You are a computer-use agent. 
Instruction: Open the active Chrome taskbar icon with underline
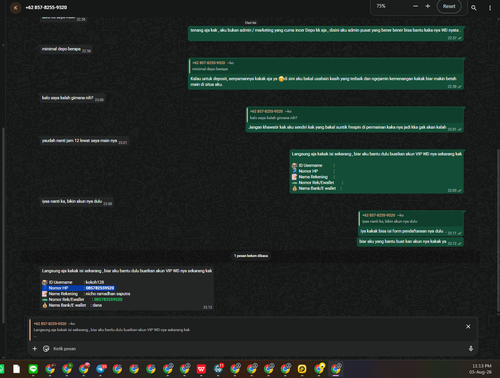click(336, 369)
